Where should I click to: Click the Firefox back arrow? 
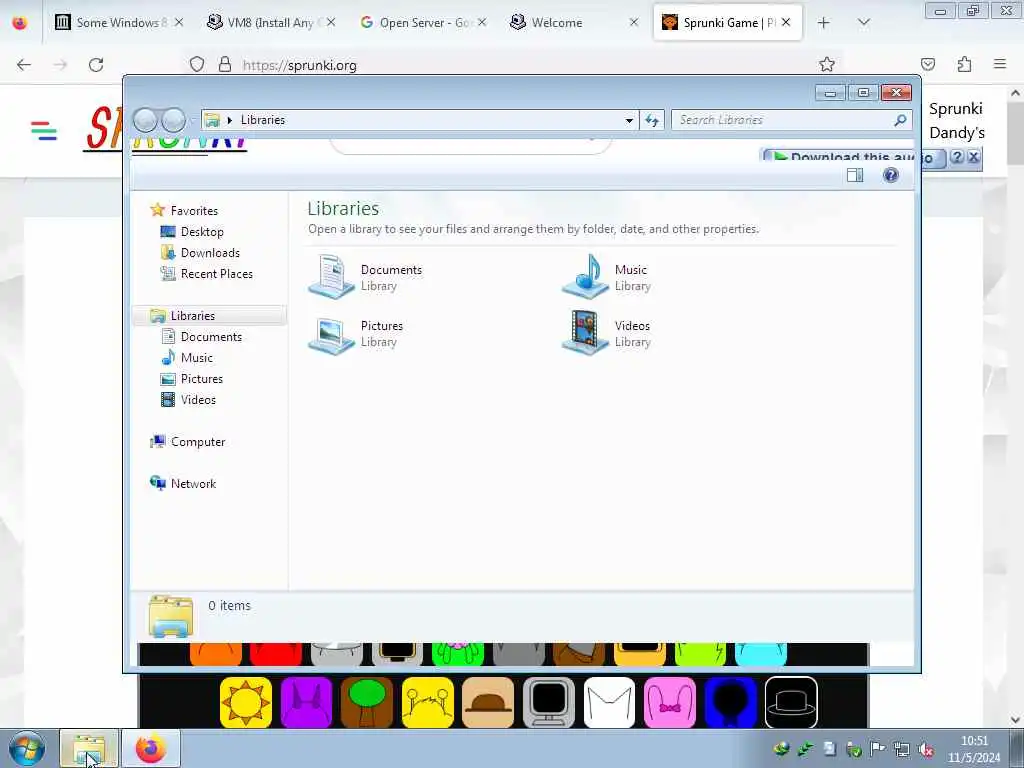(x=24, y=65)
